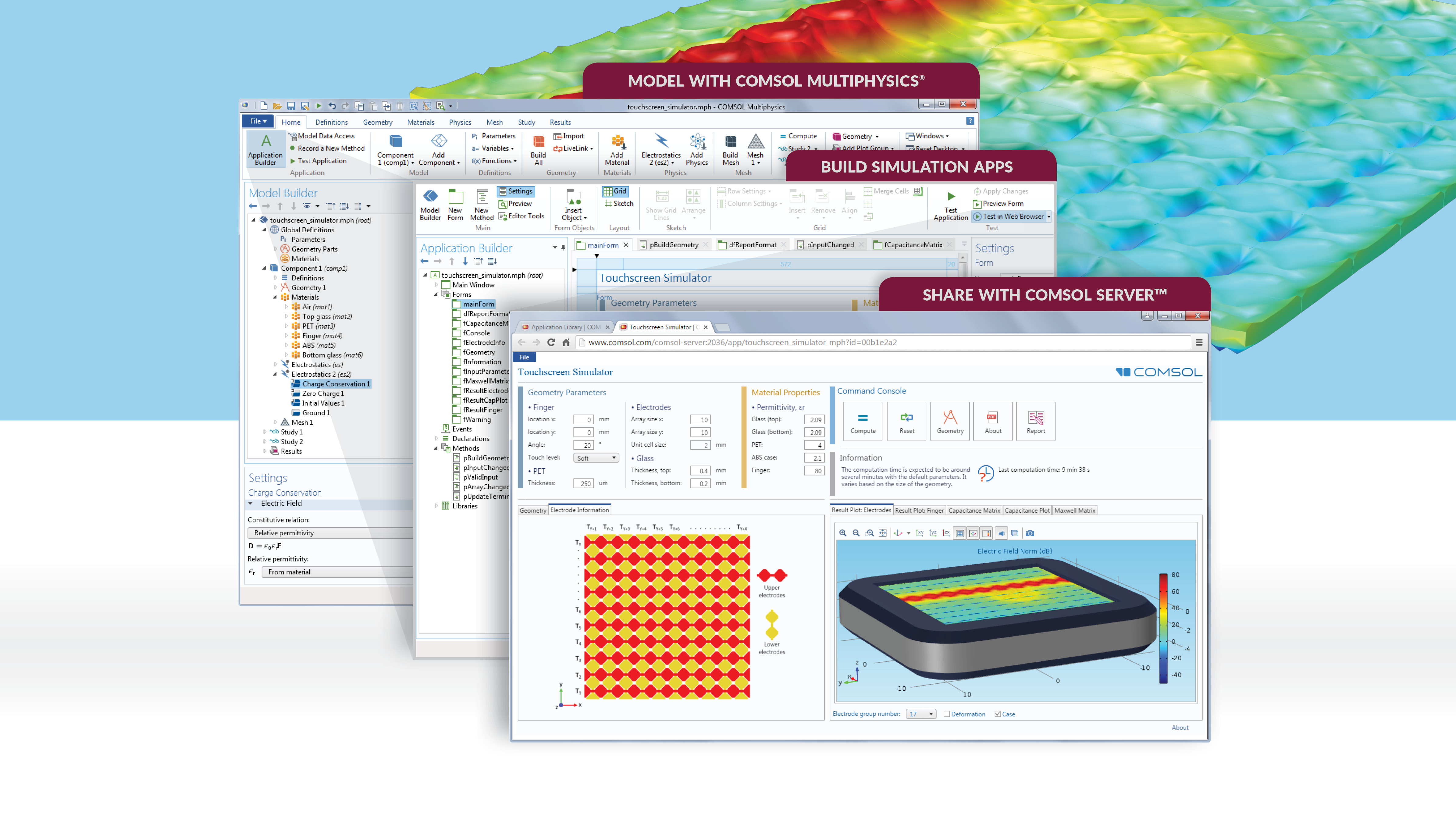Open the File menu dropdown in COMSOL
1456x823 pixels.
click(258, 121)
